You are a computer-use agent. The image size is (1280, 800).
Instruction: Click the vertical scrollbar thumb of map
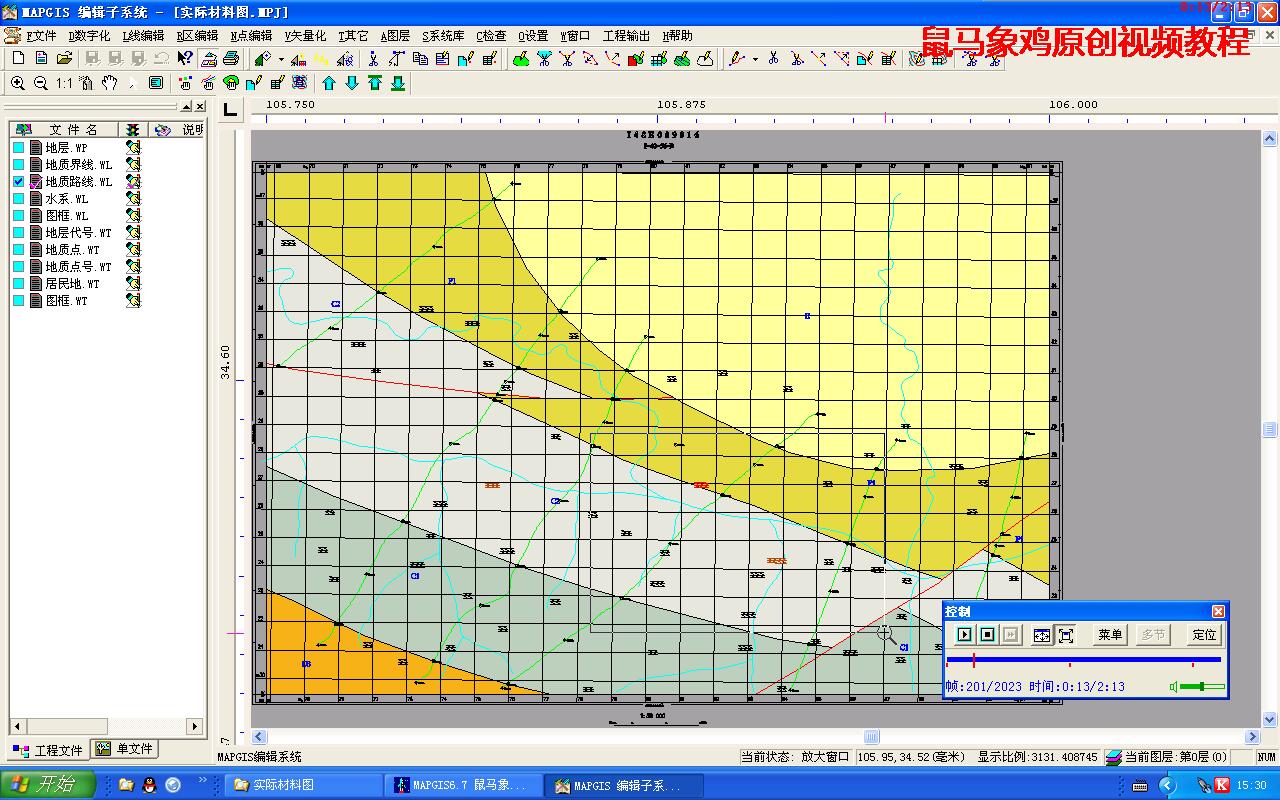pos(1270,429)
